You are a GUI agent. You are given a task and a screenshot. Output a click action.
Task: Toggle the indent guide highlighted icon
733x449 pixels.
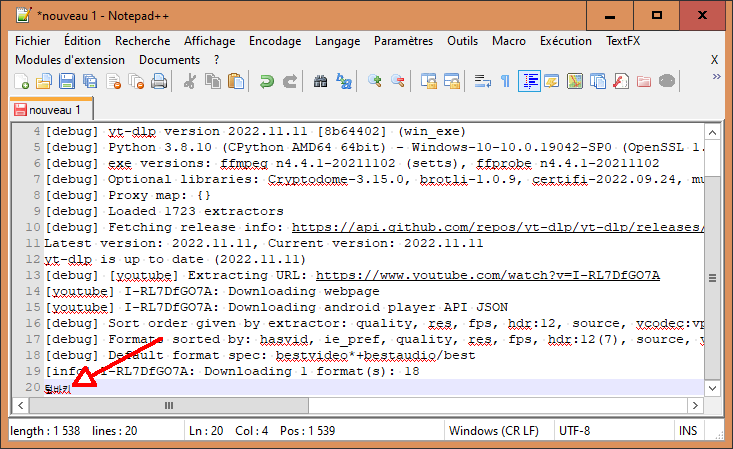click(x=529, y=81)
